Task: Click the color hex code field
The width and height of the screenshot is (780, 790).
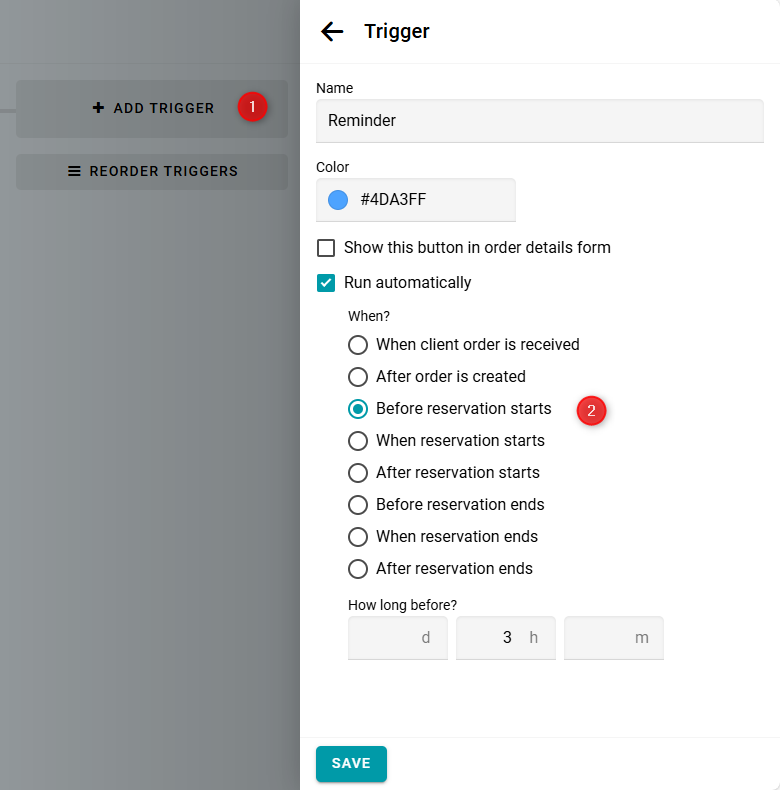Action: click(430, 200)
